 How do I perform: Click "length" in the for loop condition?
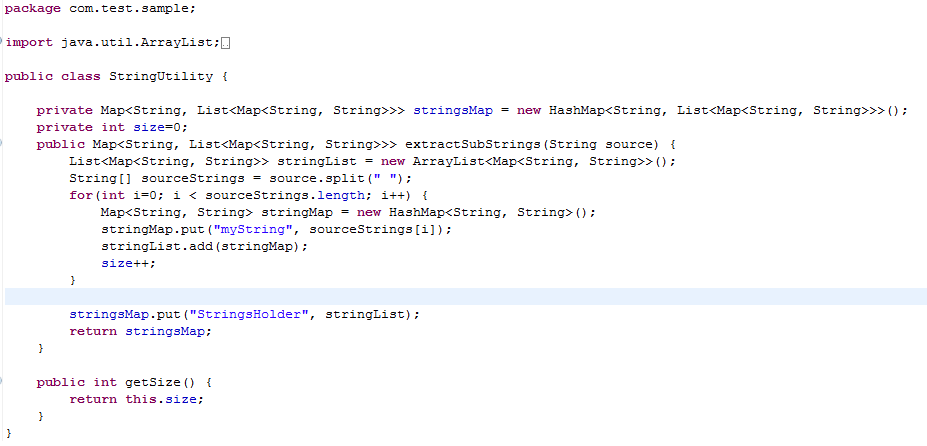(x=341, y=195)
